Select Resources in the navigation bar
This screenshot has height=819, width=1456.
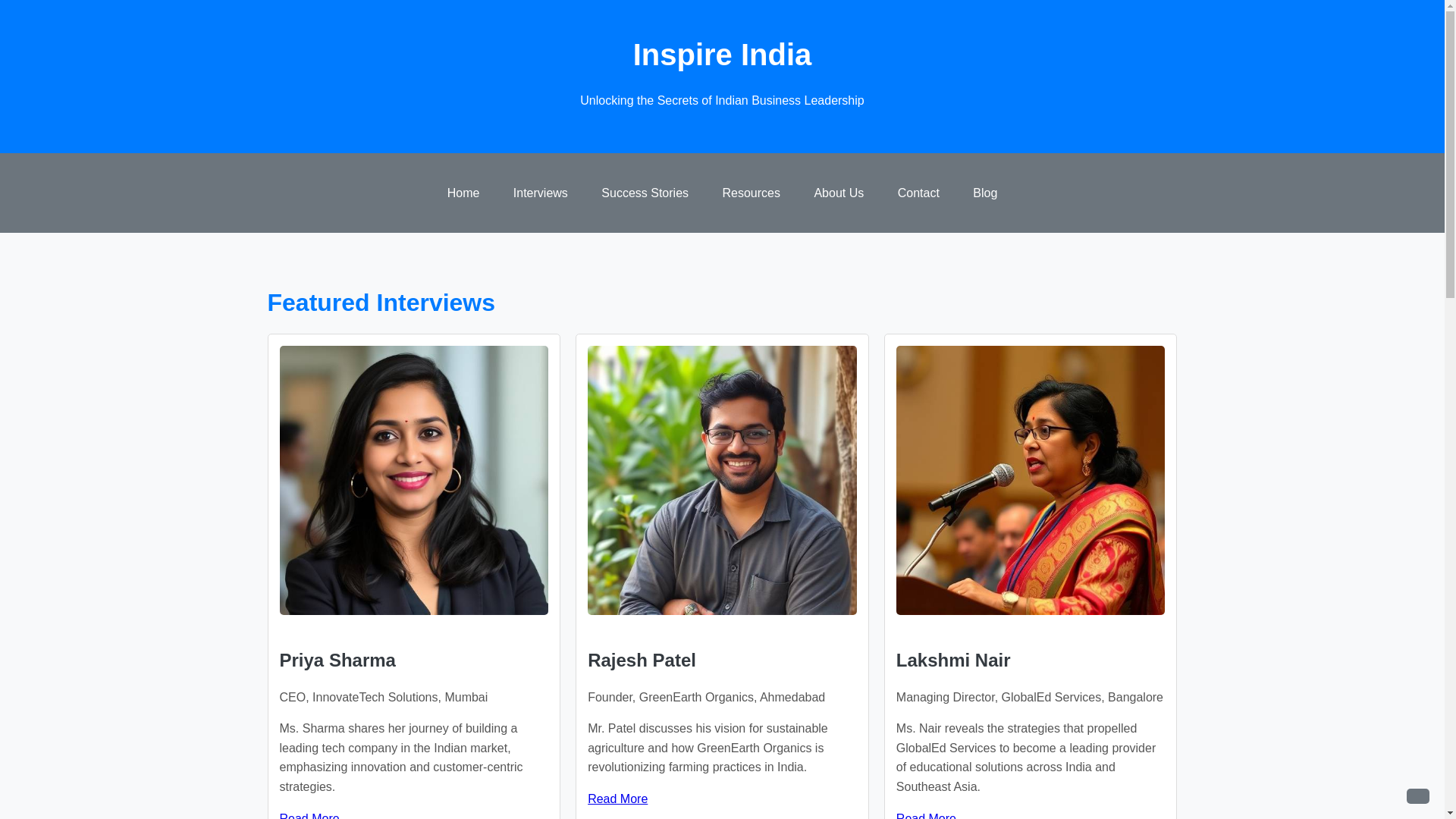point(751,193)
